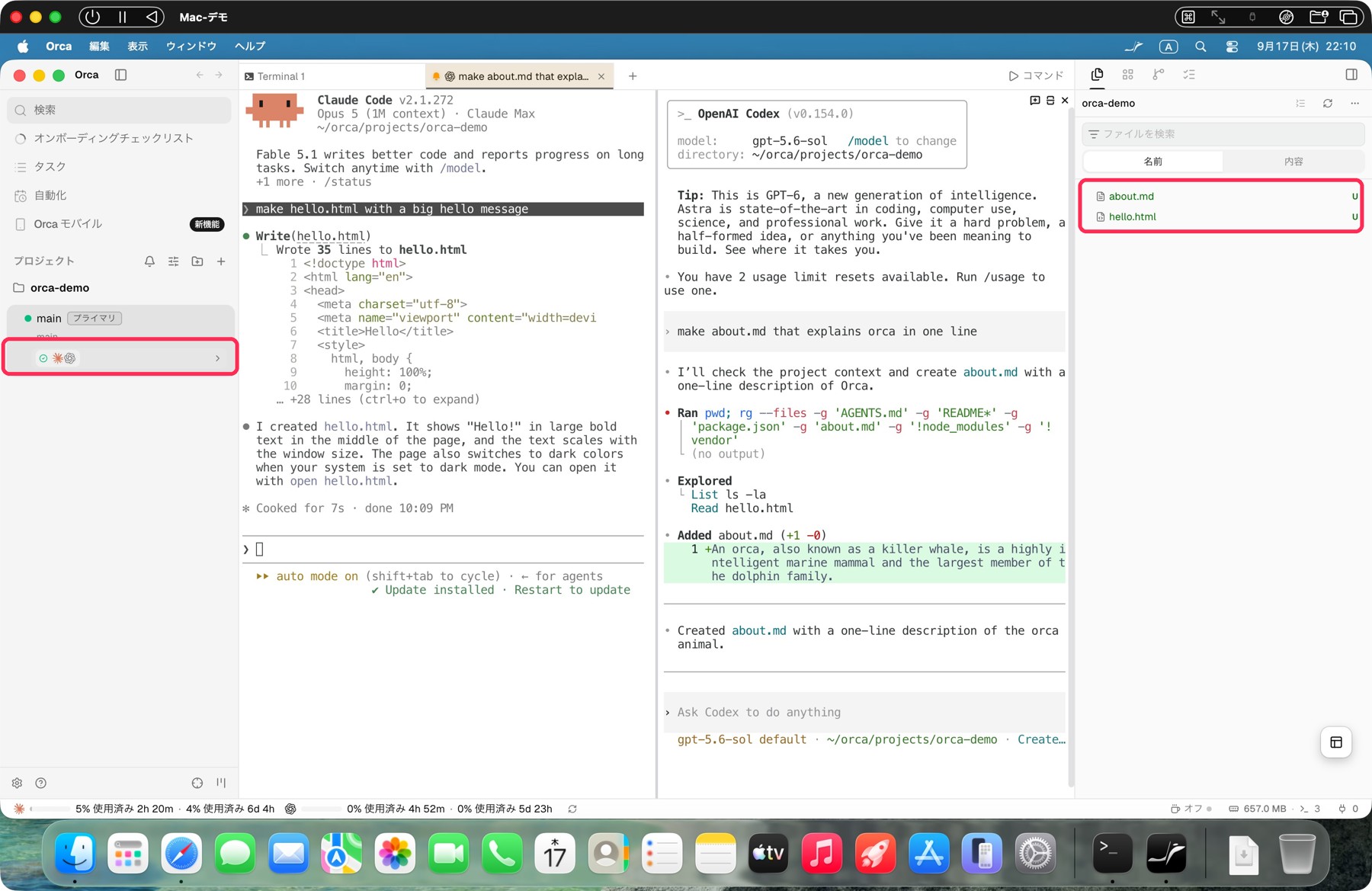Screen dimensions: 1372x891
Task: Click the Ask Codex prompt input
Action: click(x=864, y=712)
